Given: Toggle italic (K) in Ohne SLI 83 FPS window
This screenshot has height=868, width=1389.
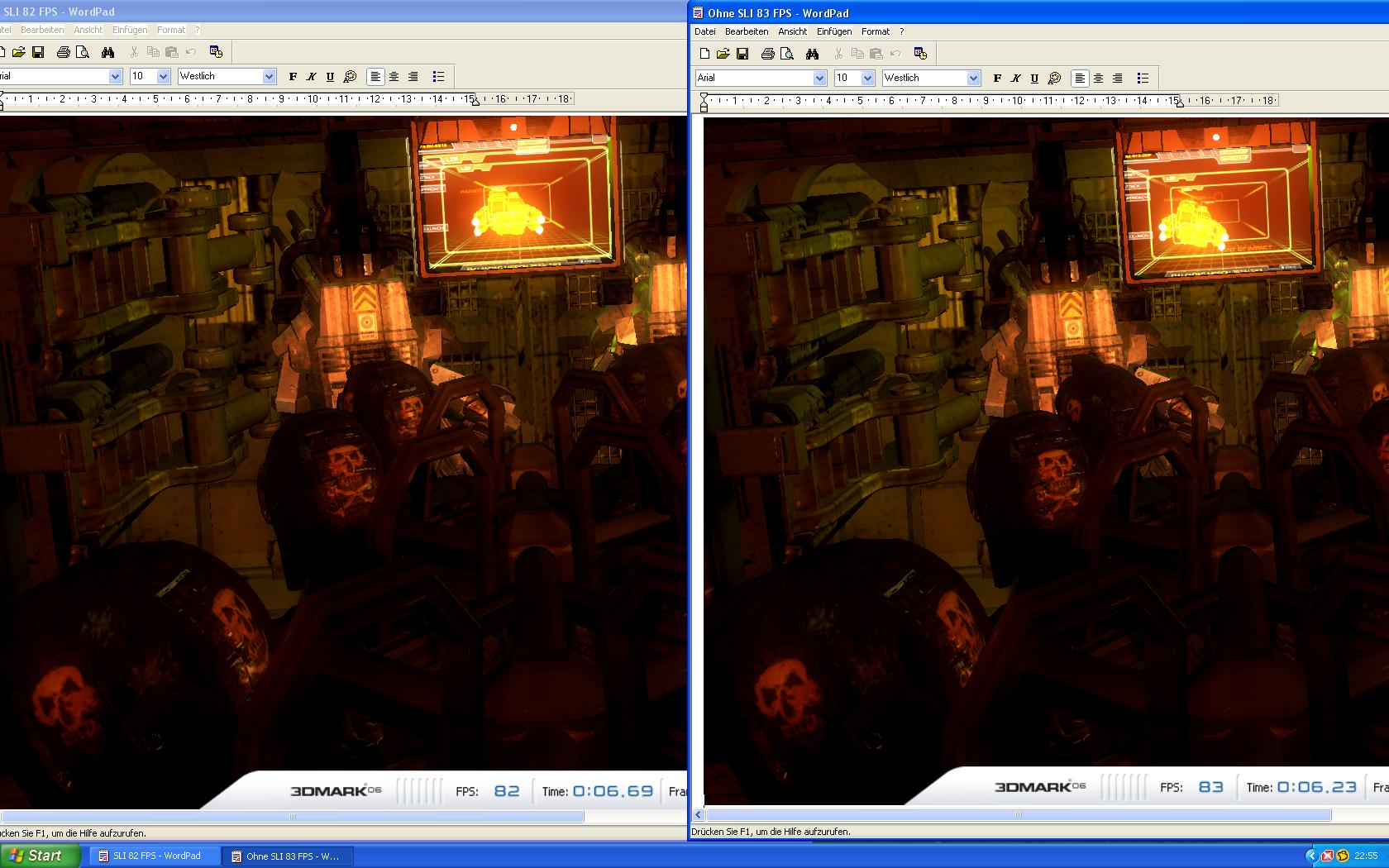Looking at the screenshot, I should (x=1016, y=78).
